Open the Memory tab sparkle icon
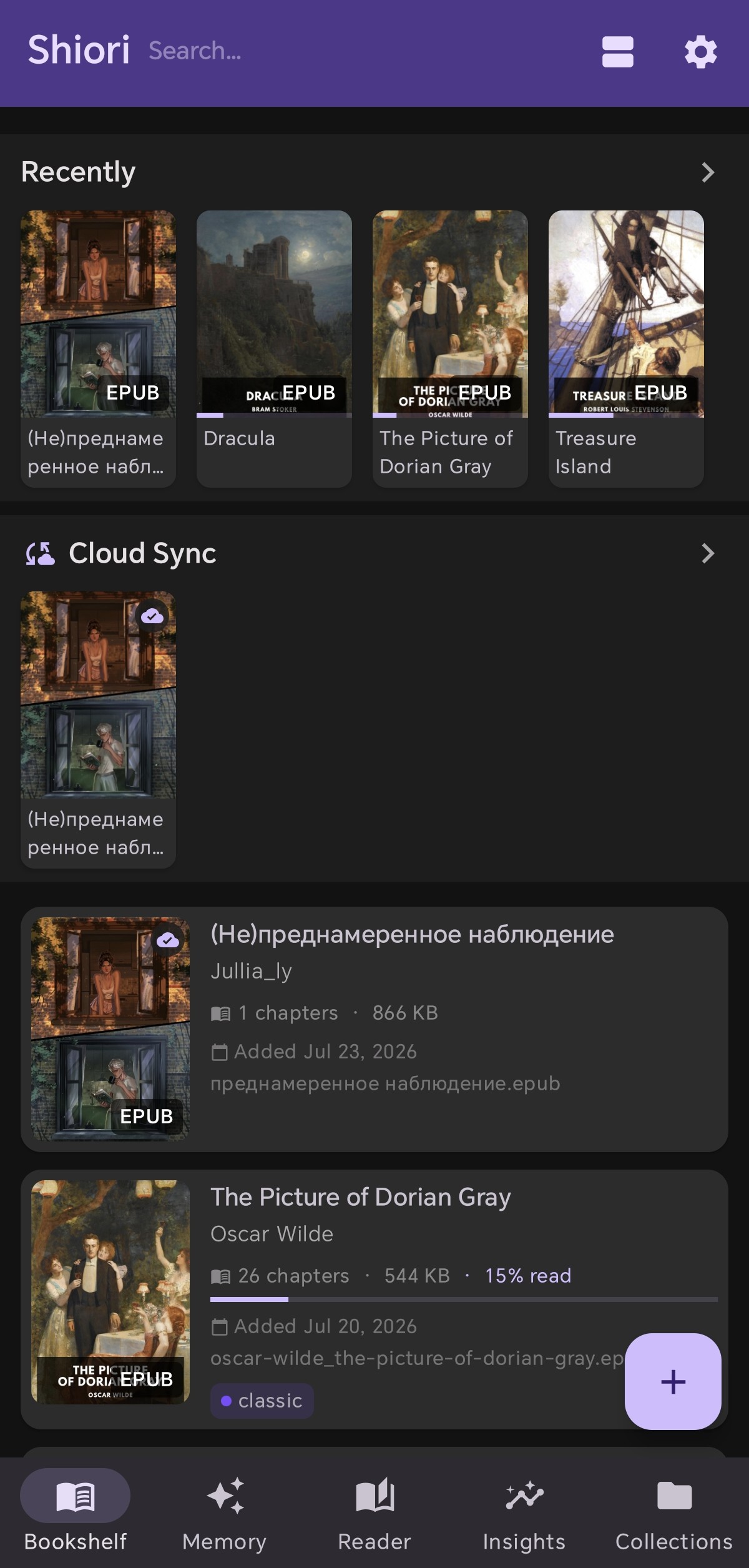Screen dimensions: 749x1568 click(x=225, y=1496)
